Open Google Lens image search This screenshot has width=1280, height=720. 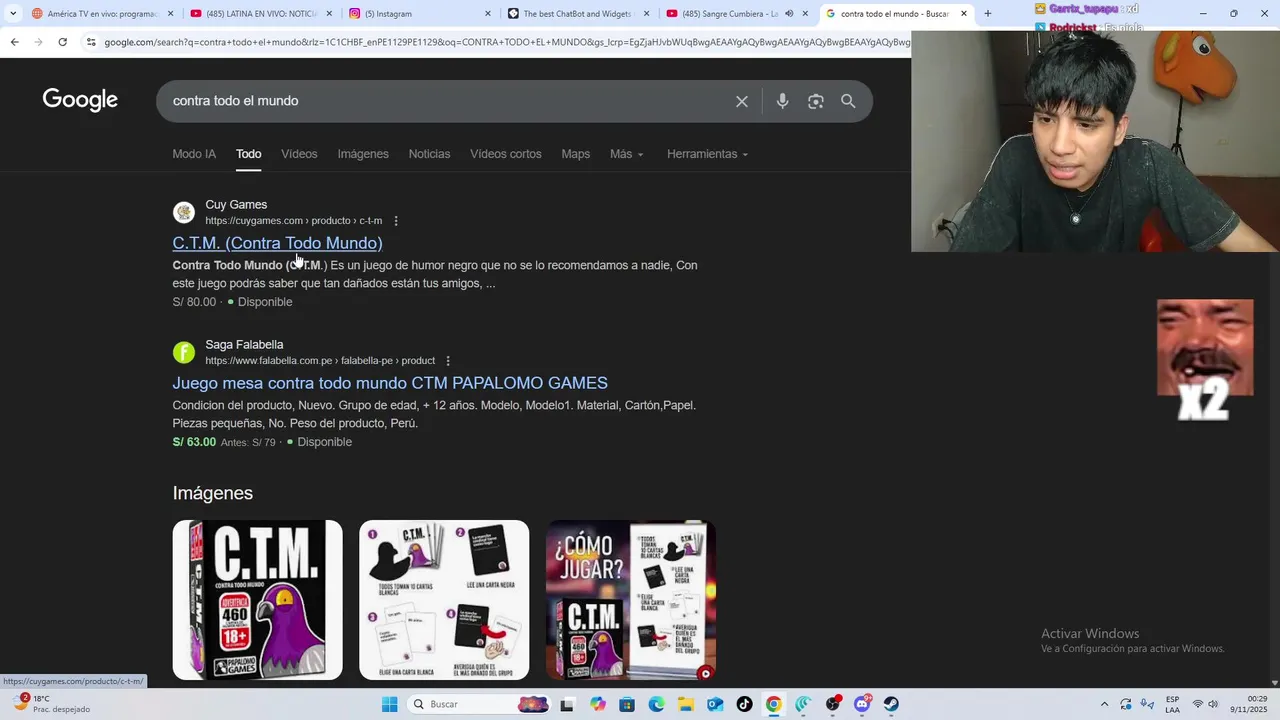click(x=816, y=101)
